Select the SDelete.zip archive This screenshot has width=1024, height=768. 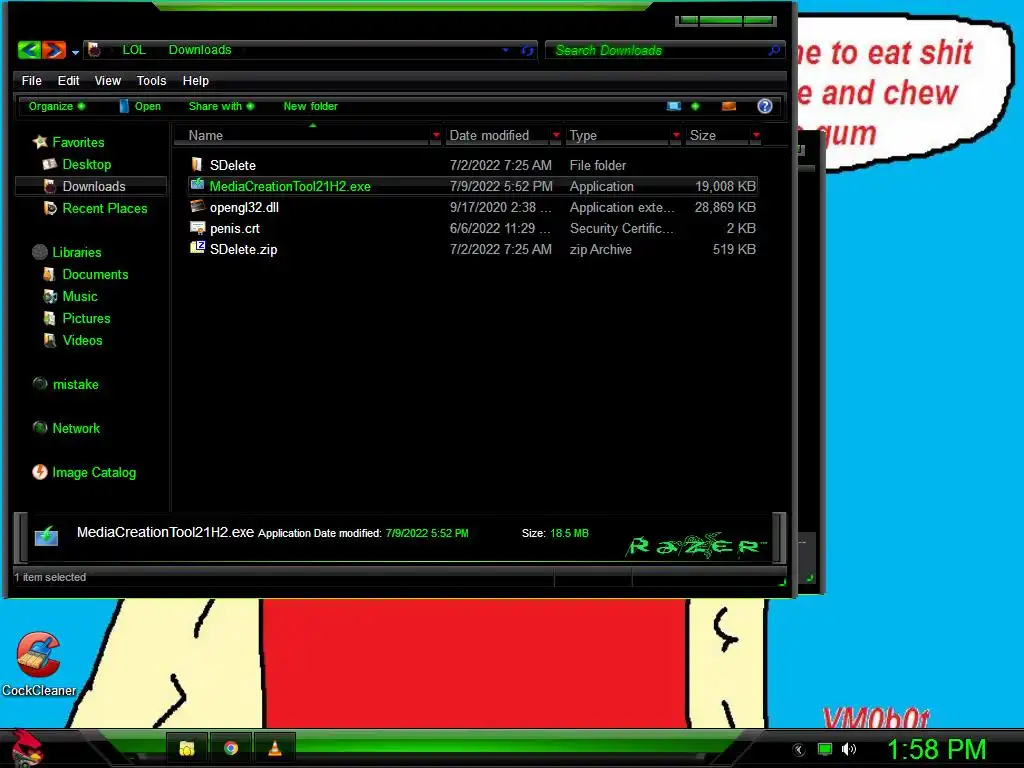[x=473, y=249]
